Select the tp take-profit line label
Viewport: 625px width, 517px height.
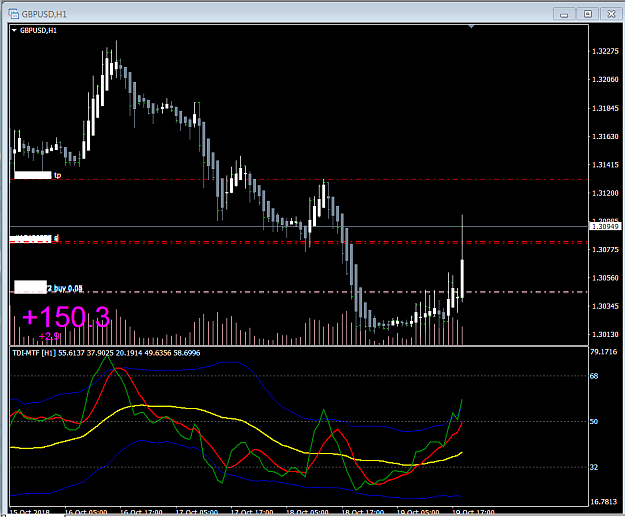pos(57,175)
